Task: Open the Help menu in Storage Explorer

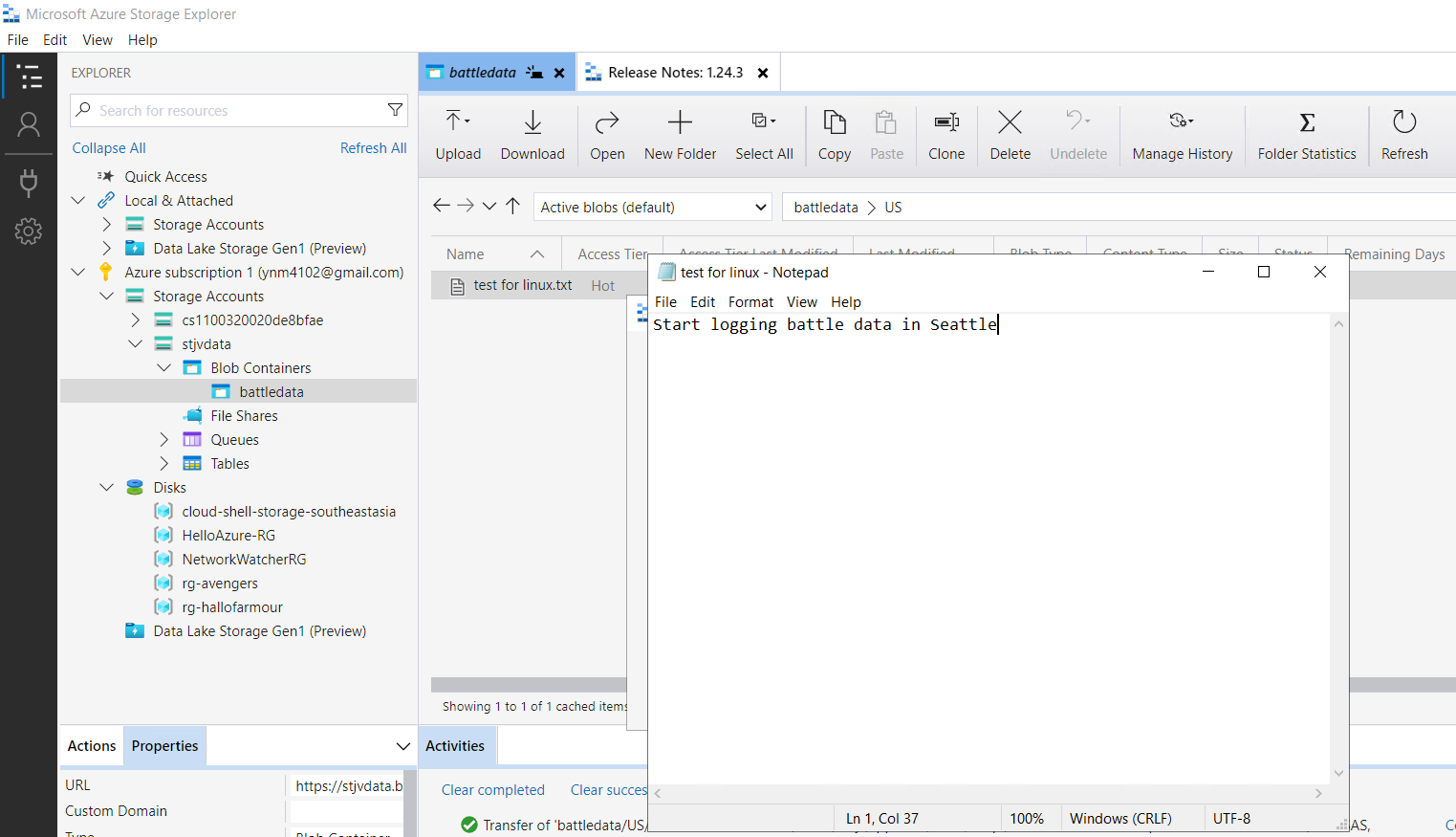Action: (142, 39)
